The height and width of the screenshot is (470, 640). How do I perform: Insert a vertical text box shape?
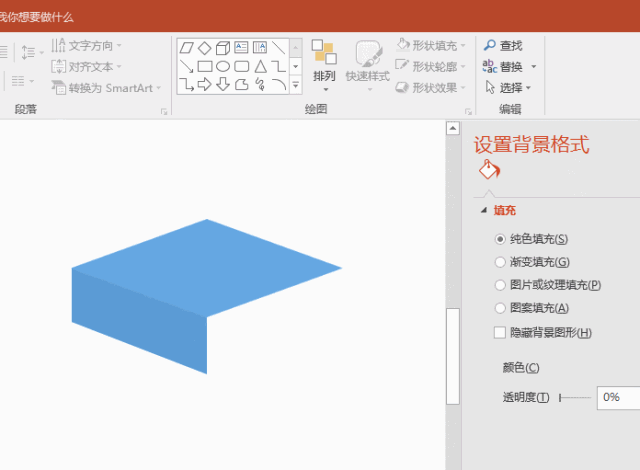(260, 48)
